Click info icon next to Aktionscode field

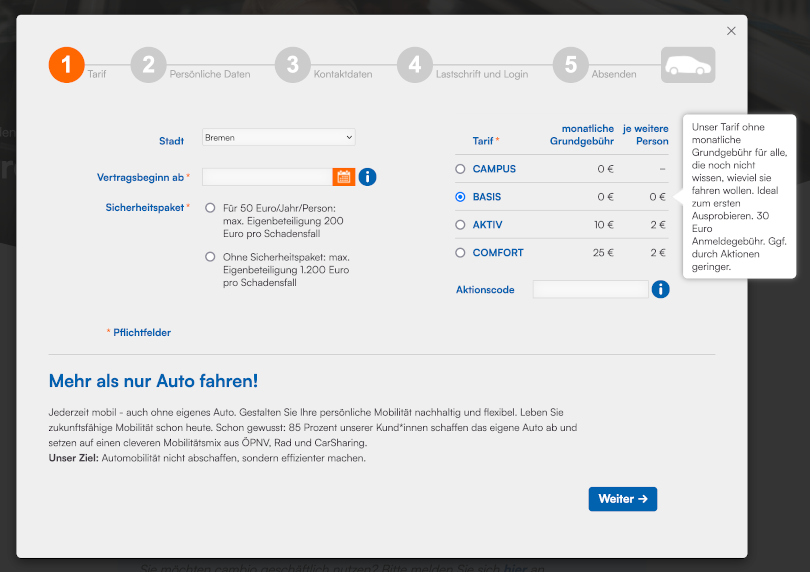(x=660, y=289)
